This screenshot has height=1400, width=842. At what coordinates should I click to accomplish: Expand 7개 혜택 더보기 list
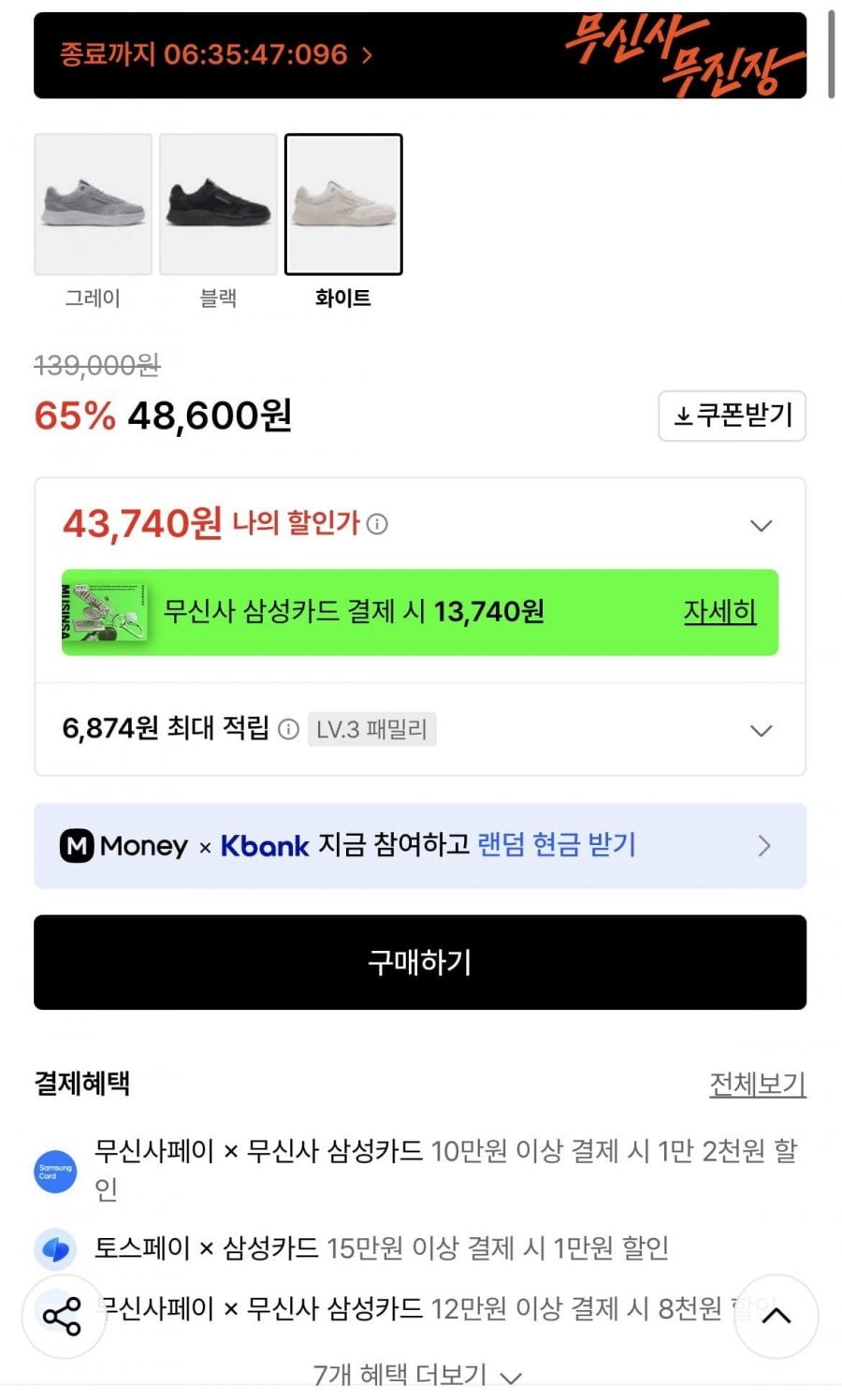click(x=417, y=1375)
